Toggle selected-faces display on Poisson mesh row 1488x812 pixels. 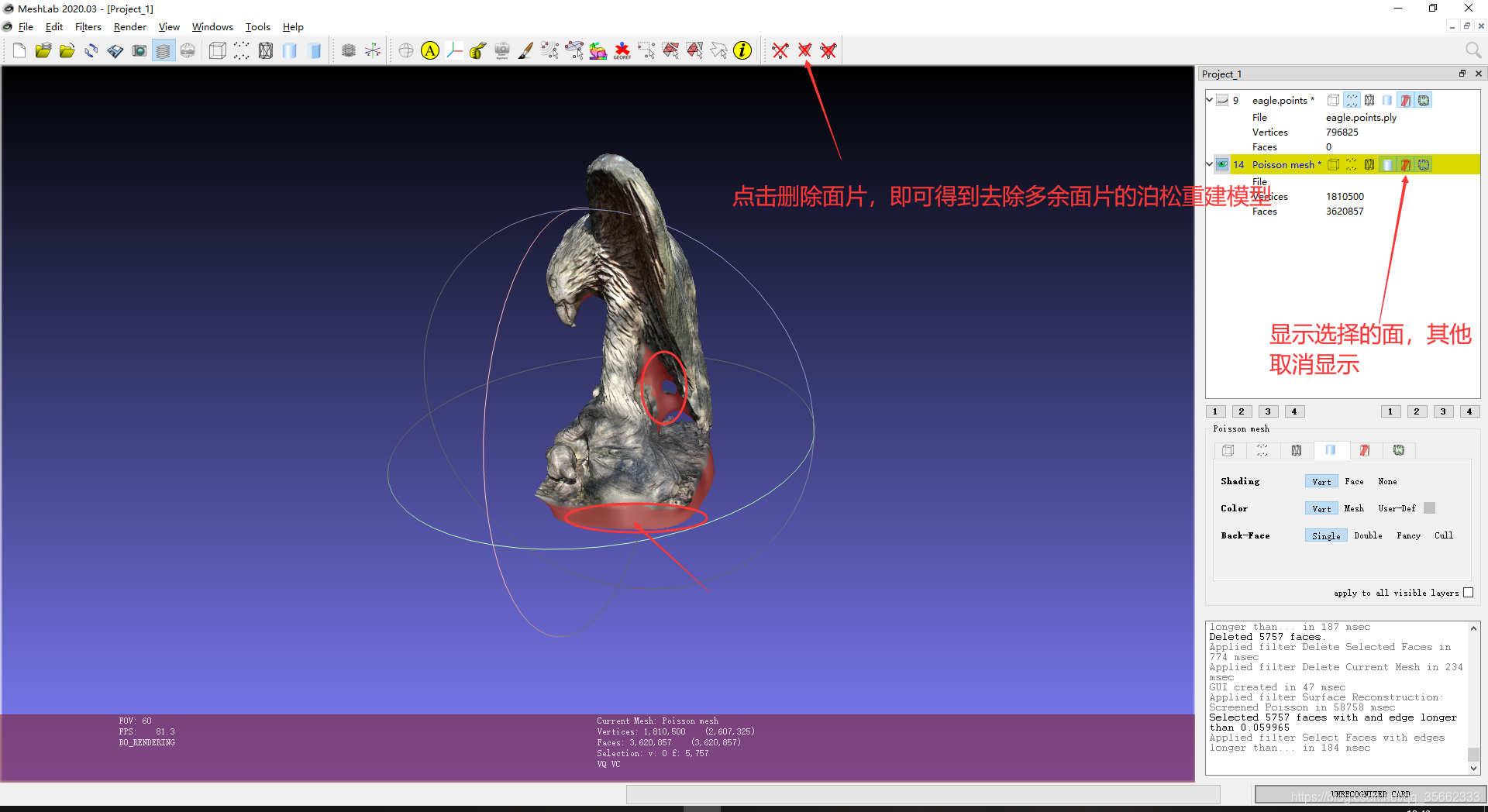pos(1405,164)
